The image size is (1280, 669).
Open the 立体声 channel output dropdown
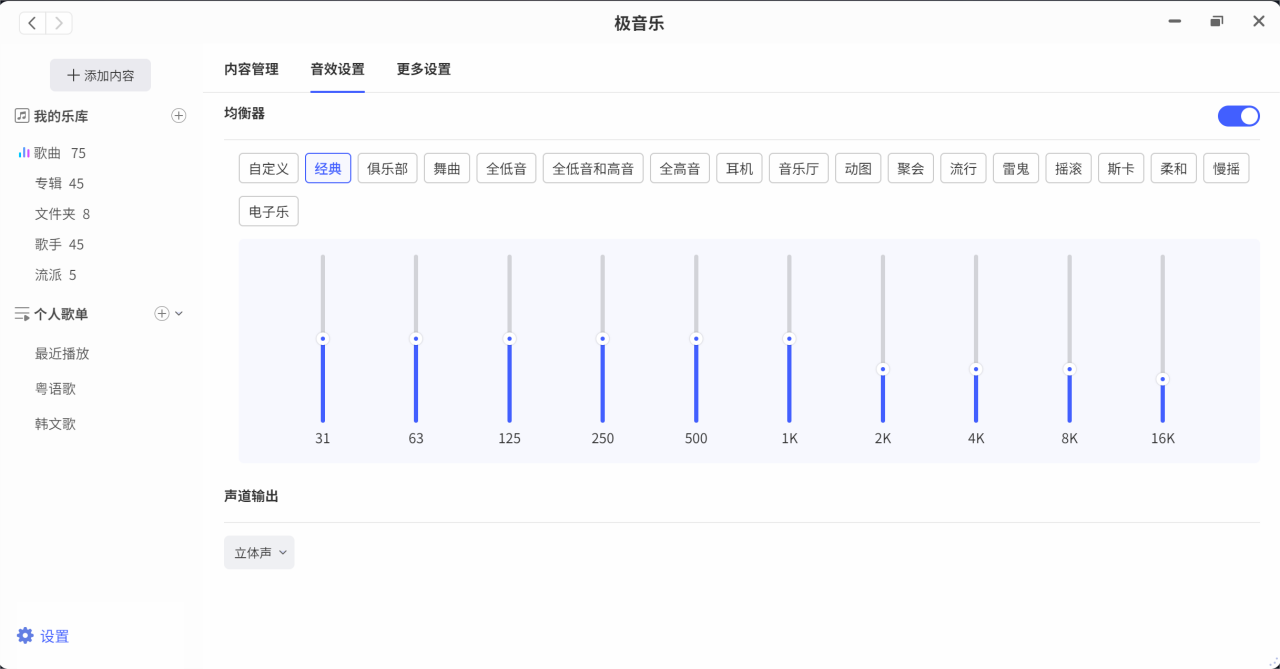pyautogui.click(x=259, y=553)
